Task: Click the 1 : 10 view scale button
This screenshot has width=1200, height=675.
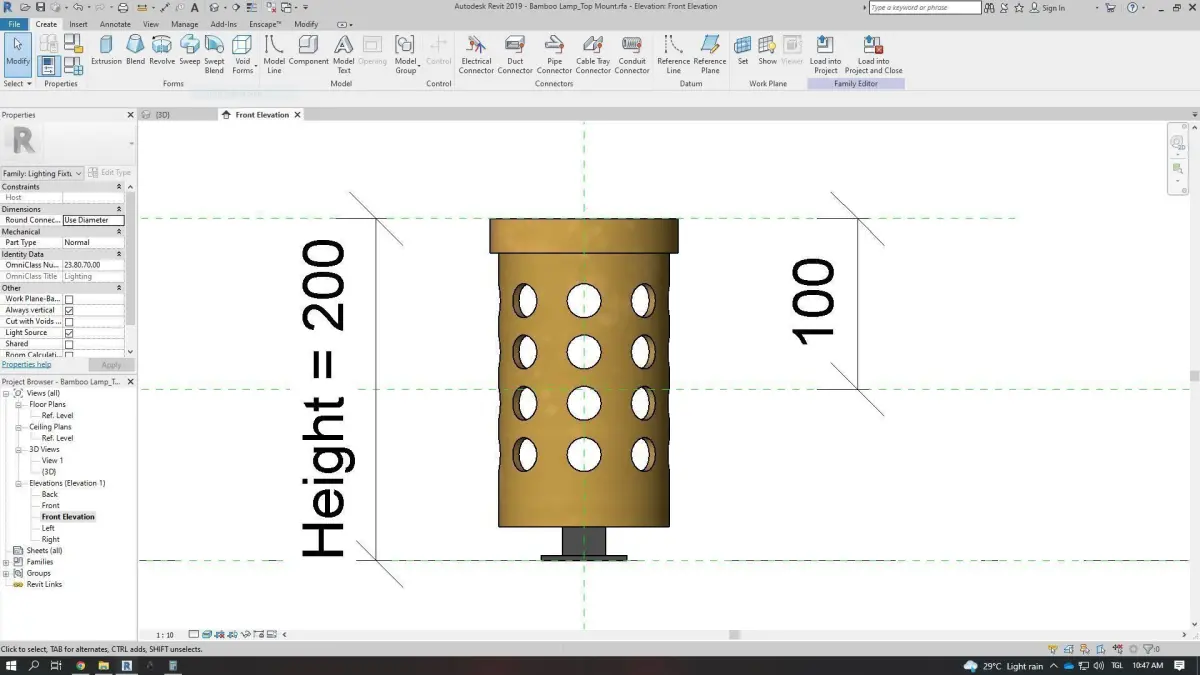Action: [165, 634]
